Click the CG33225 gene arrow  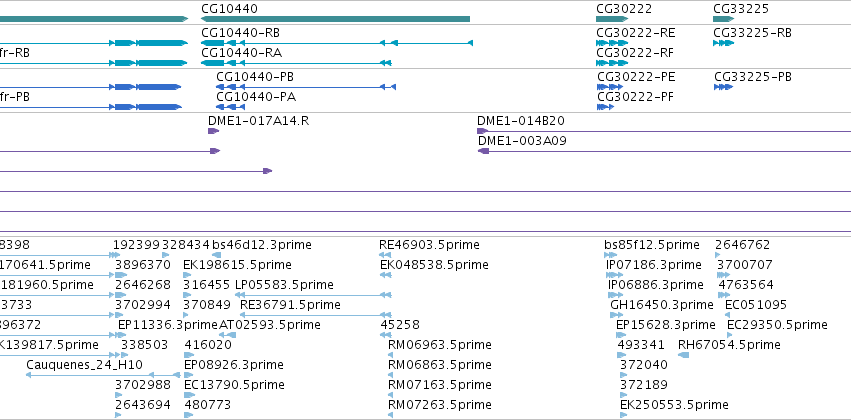pos(723,19)
